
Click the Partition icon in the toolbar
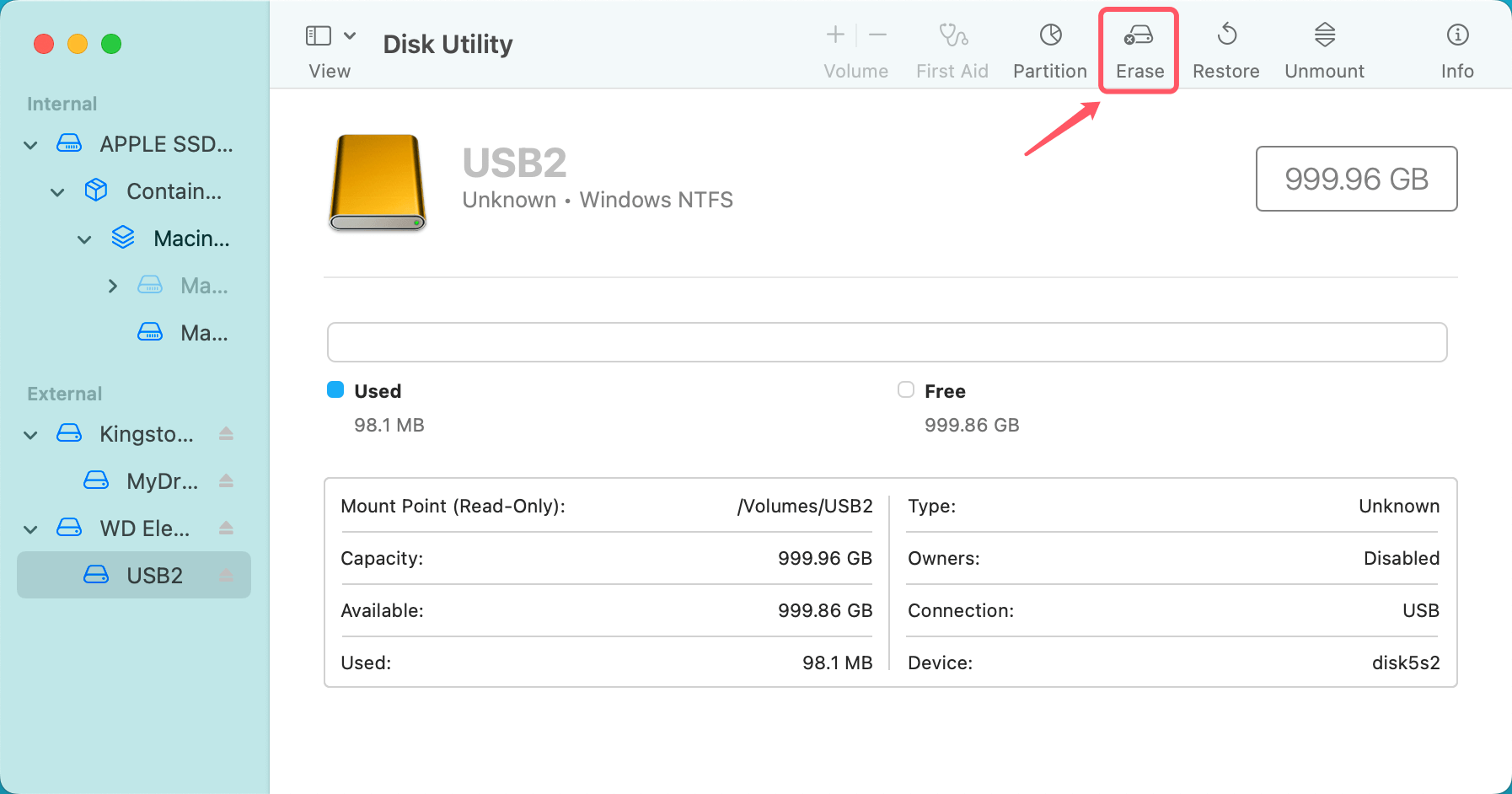pos(1048,46)
